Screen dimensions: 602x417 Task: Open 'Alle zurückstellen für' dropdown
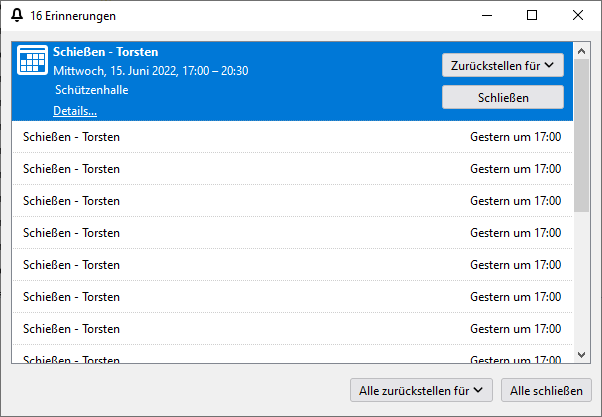[421, 390]
